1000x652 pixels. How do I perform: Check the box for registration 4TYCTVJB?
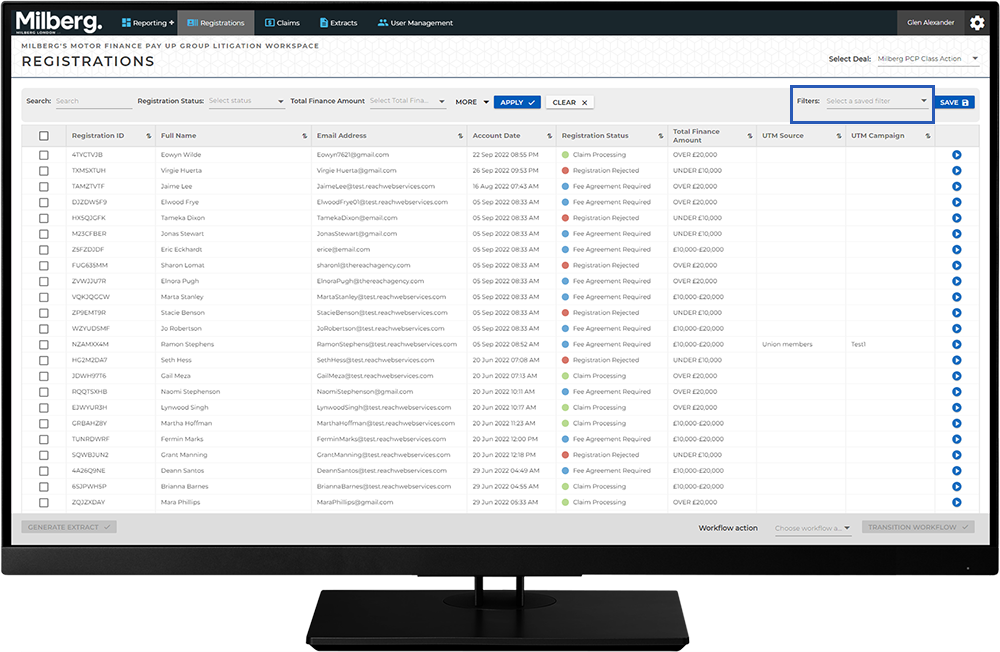[43, 155]
